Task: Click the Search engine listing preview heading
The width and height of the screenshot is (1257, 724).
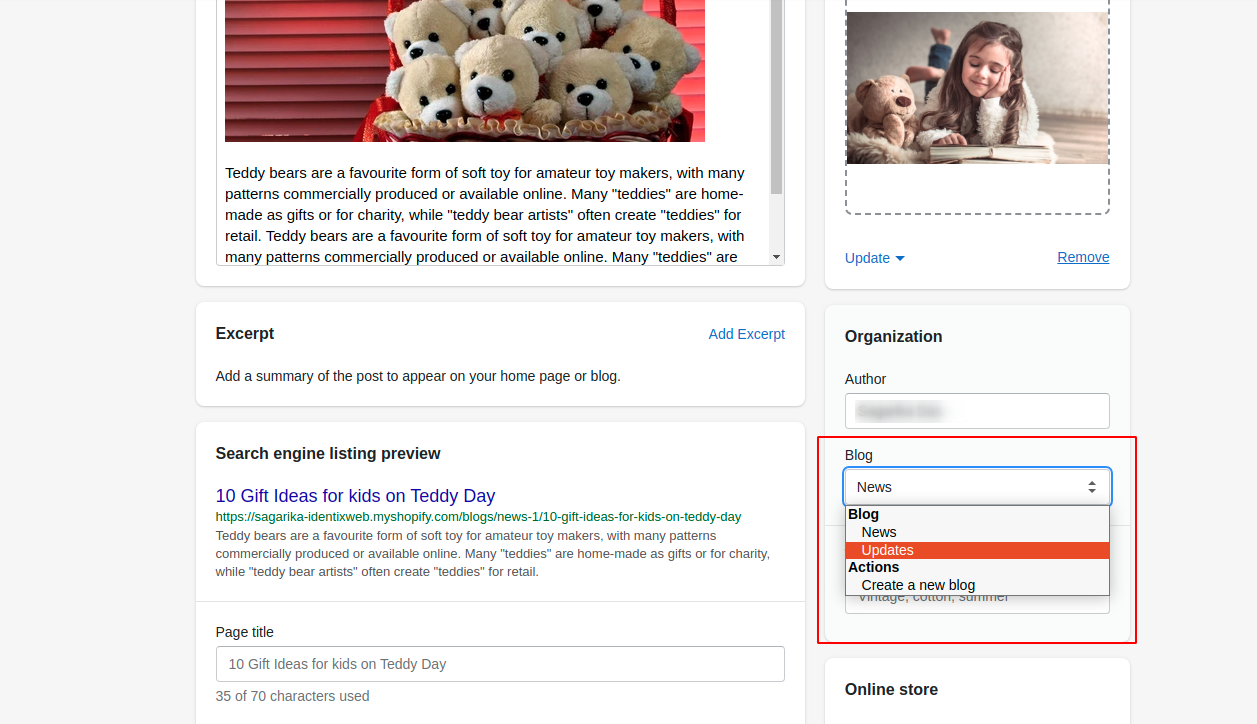Action: [x=328, y=453]
